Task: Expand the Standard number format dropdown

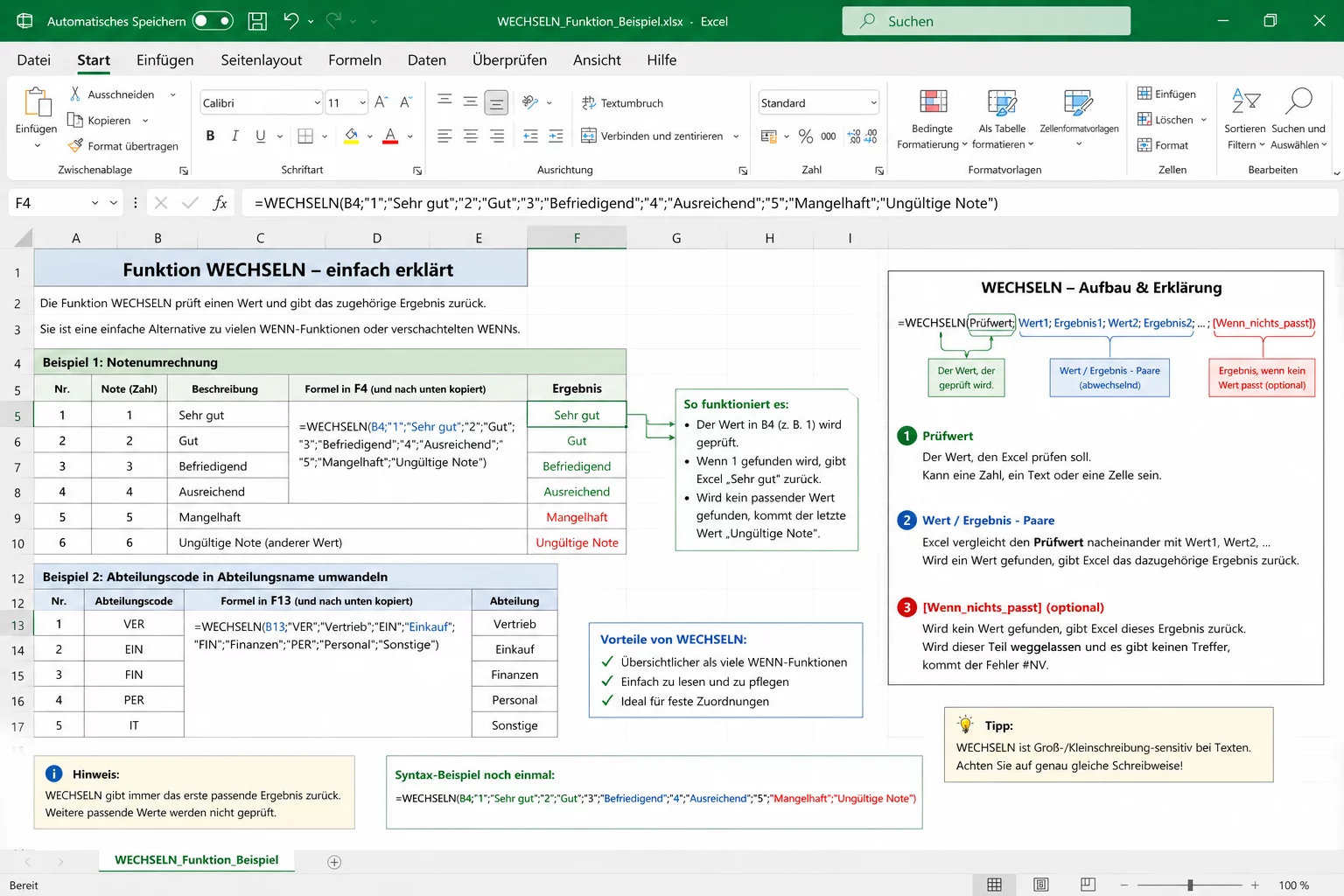Action: 873,103
